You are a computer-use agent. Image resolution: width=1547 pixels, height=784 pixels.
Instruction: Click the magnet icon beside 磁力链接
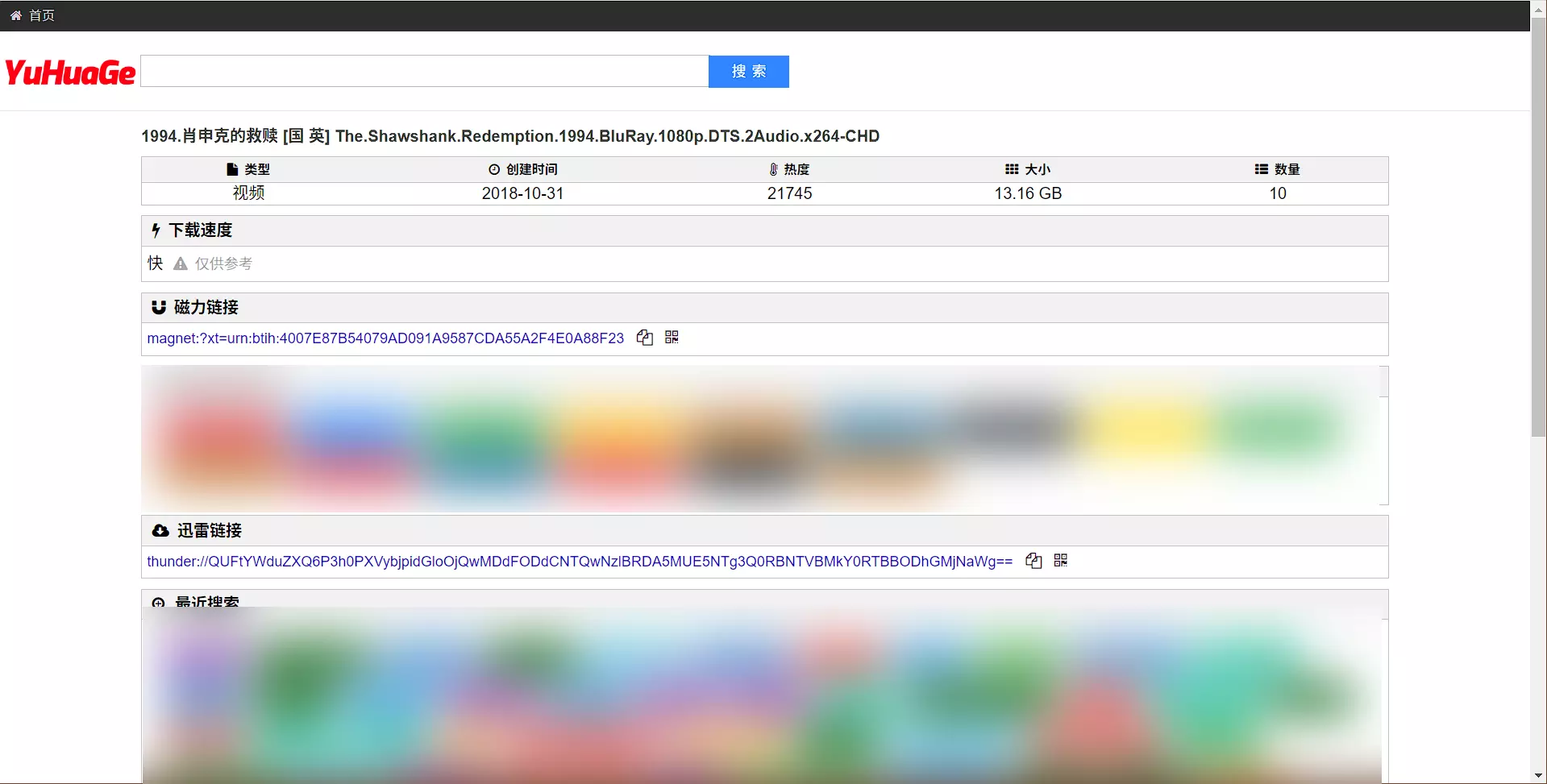159,307
